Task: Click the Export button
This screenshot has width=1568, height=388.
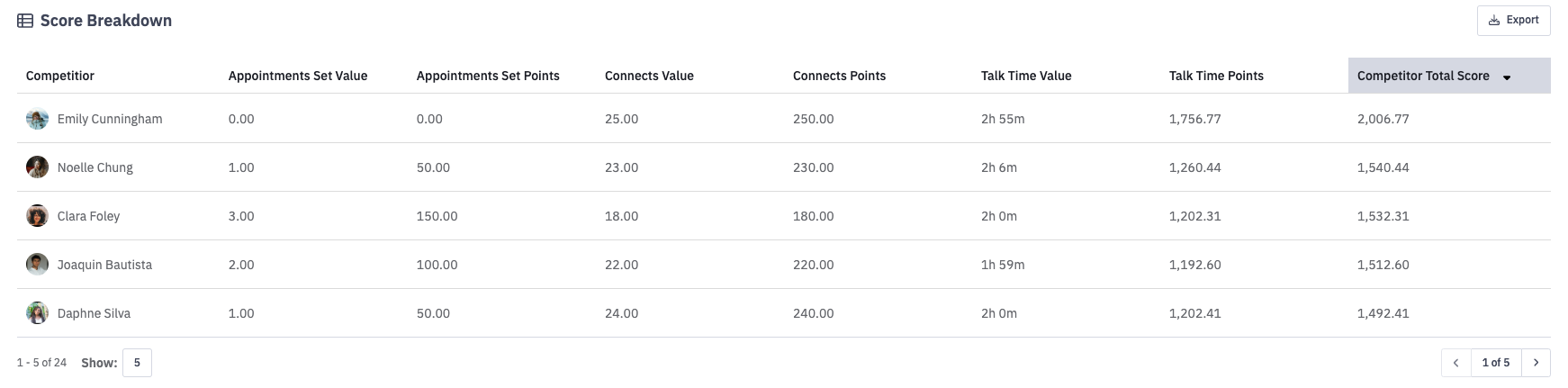Action: pyautogui.click(x=1513, y=20)
